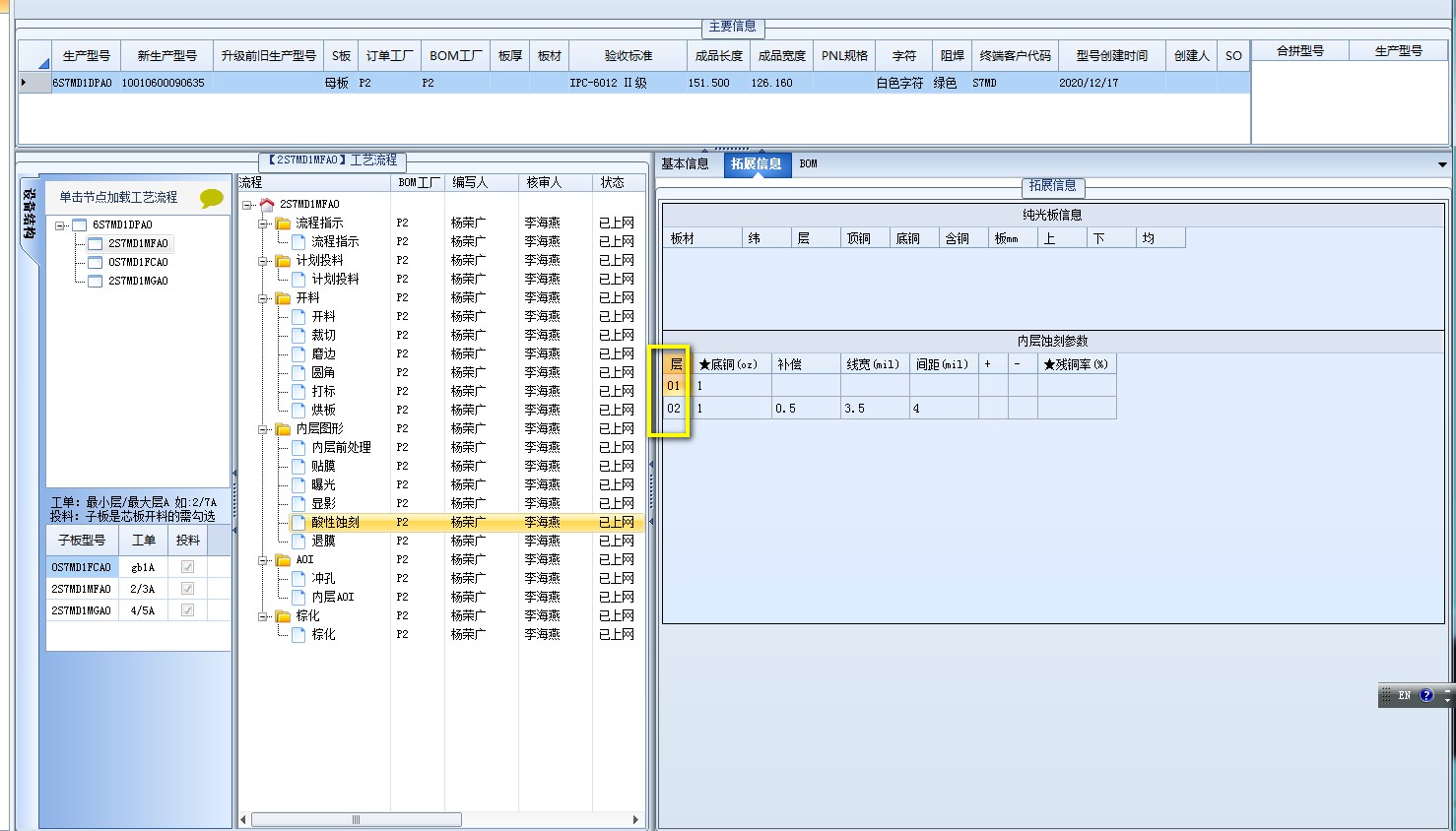The height and width of the screenshot is (831, 1456).
Task: Click the 计划投料 folder icon
Action: (284, 261)
